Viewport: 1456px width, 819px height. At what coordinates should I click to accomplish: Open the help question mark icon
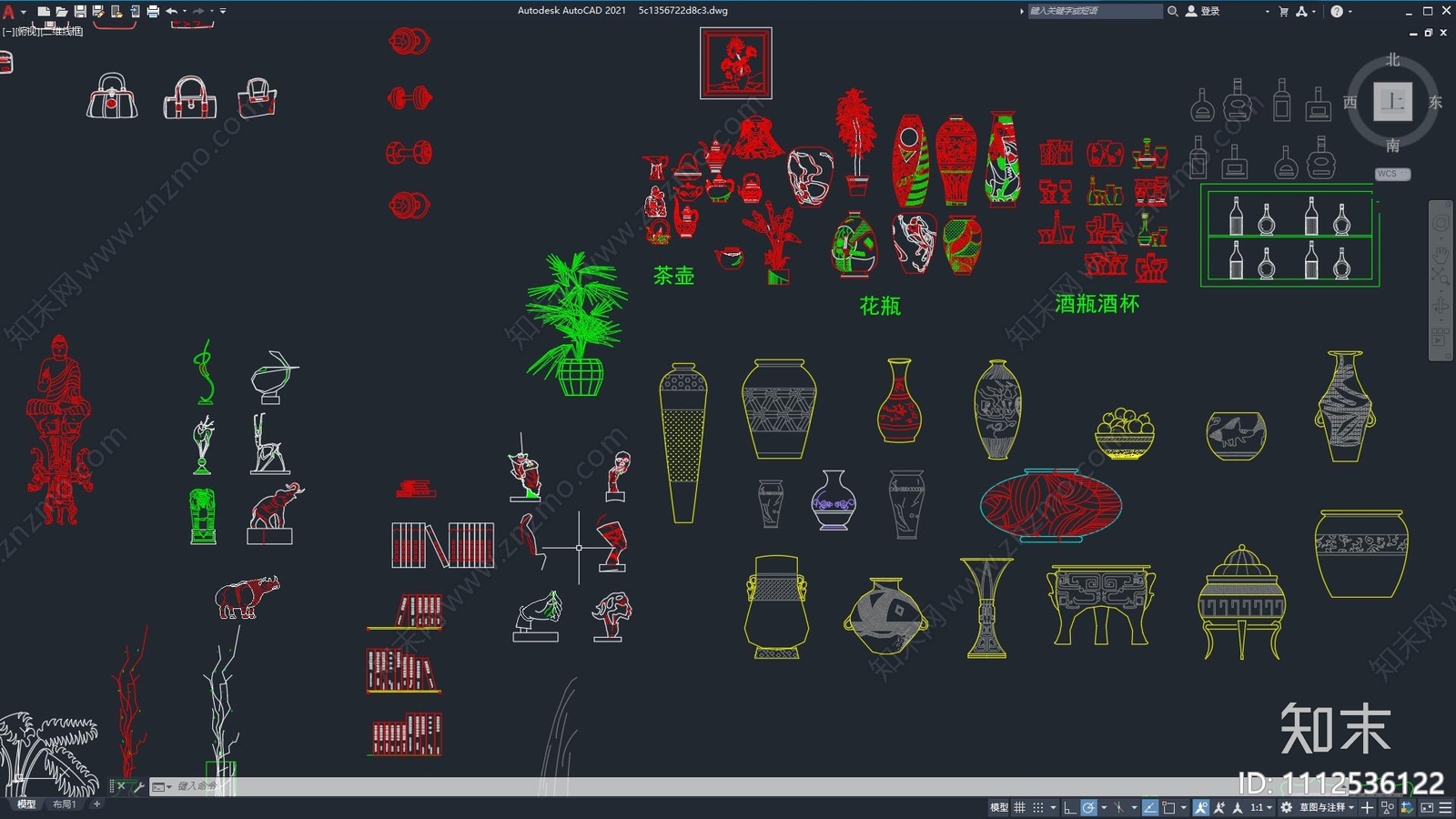coord(1336,11)
